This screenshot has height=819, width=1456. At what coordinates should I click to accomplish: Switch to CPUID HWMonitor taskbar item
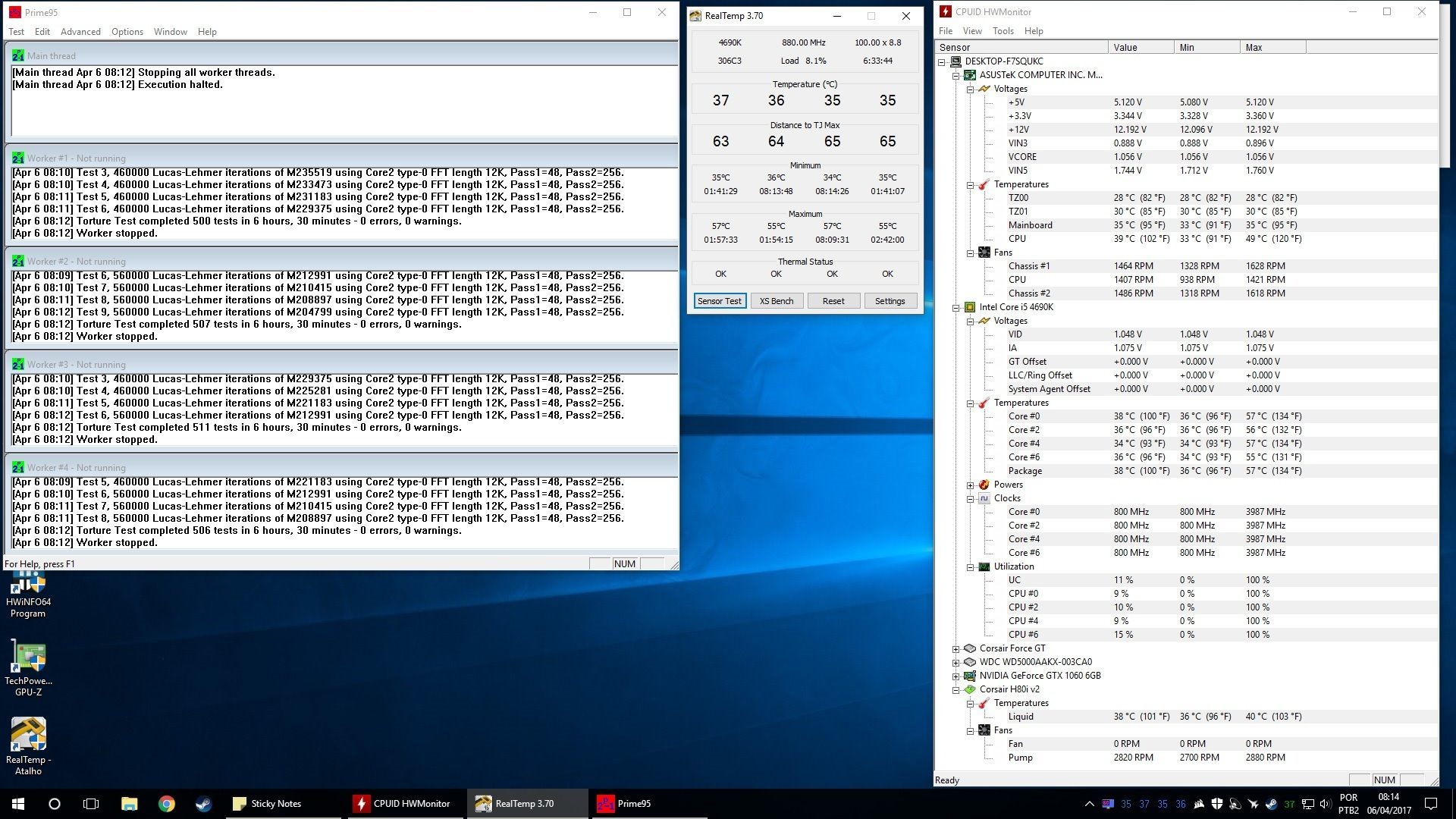[x=406, y=804]
